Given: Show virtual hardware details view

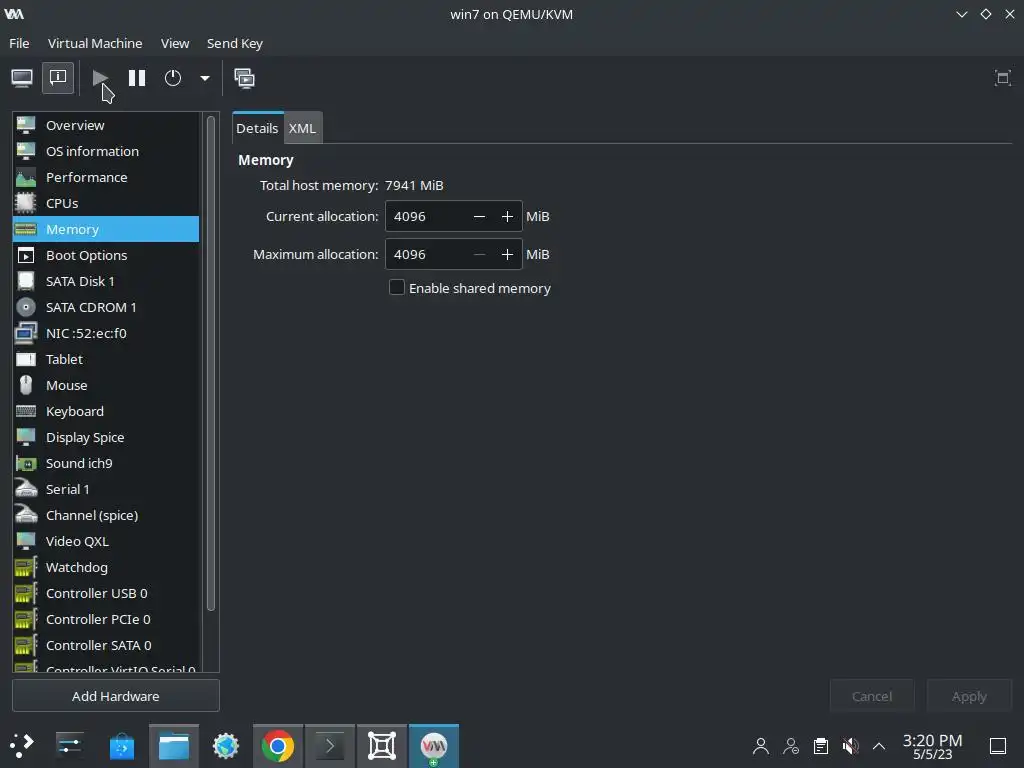Looking at the screenshot, I should point(58,78).
